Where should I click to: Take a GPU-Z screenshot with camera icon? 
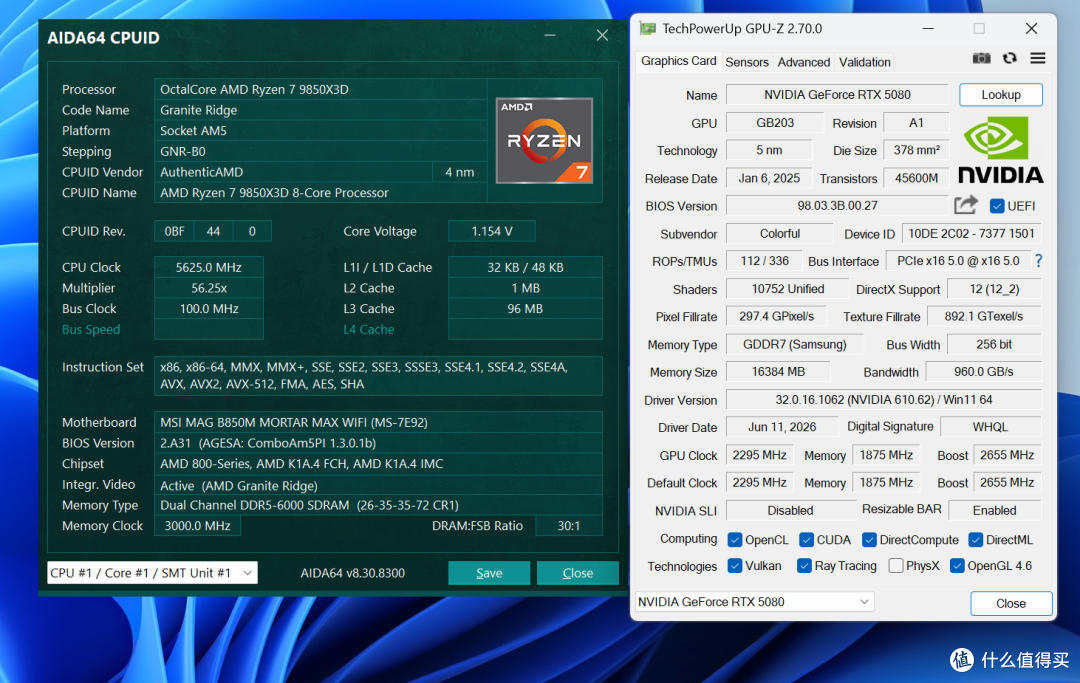[982, 59]
